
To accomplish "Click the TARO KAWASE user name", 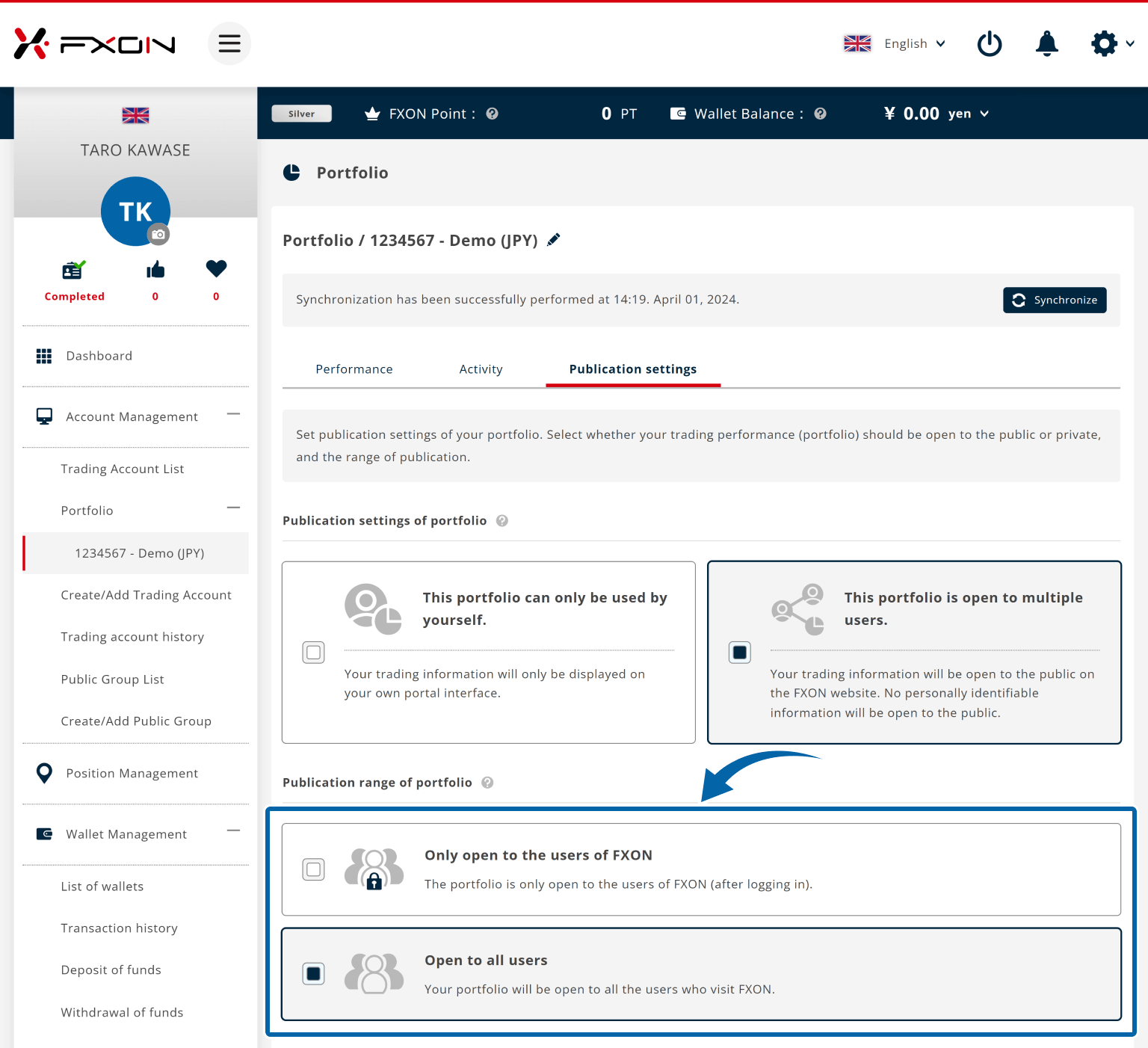I will click(135, 150).
